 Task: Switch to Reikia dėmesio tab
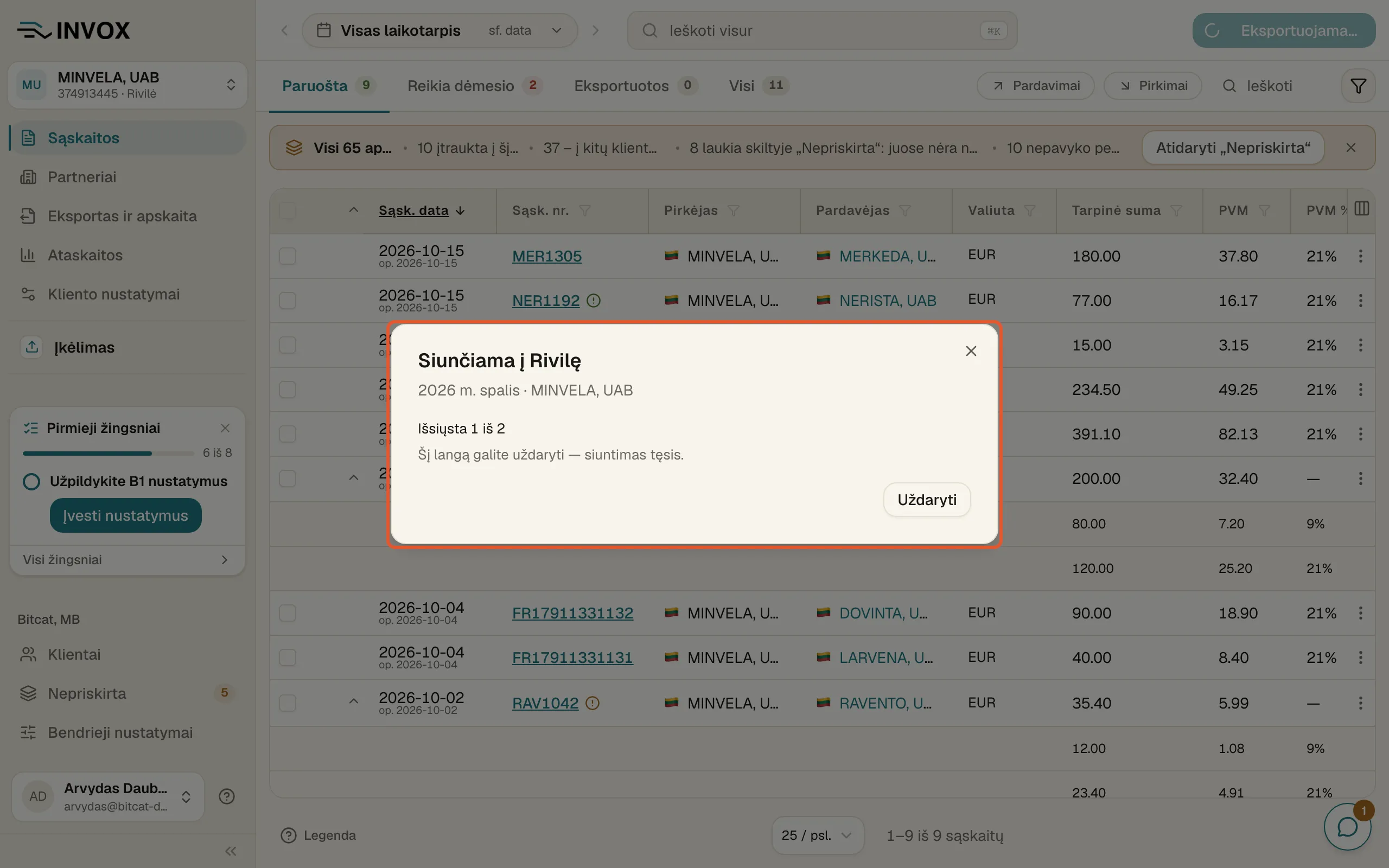coord(474,86)
